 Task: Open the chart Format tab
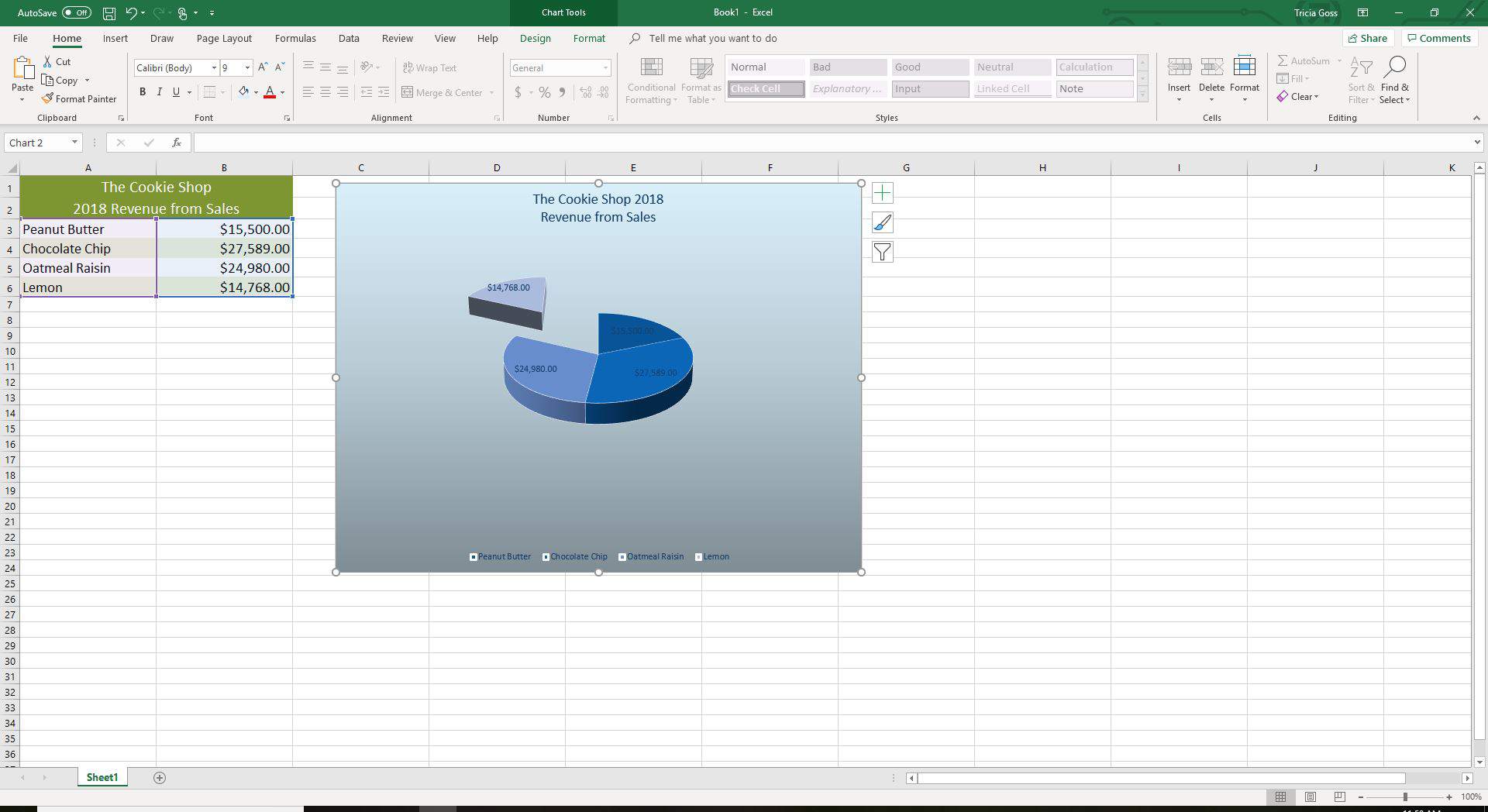click(x=589, y=38)
